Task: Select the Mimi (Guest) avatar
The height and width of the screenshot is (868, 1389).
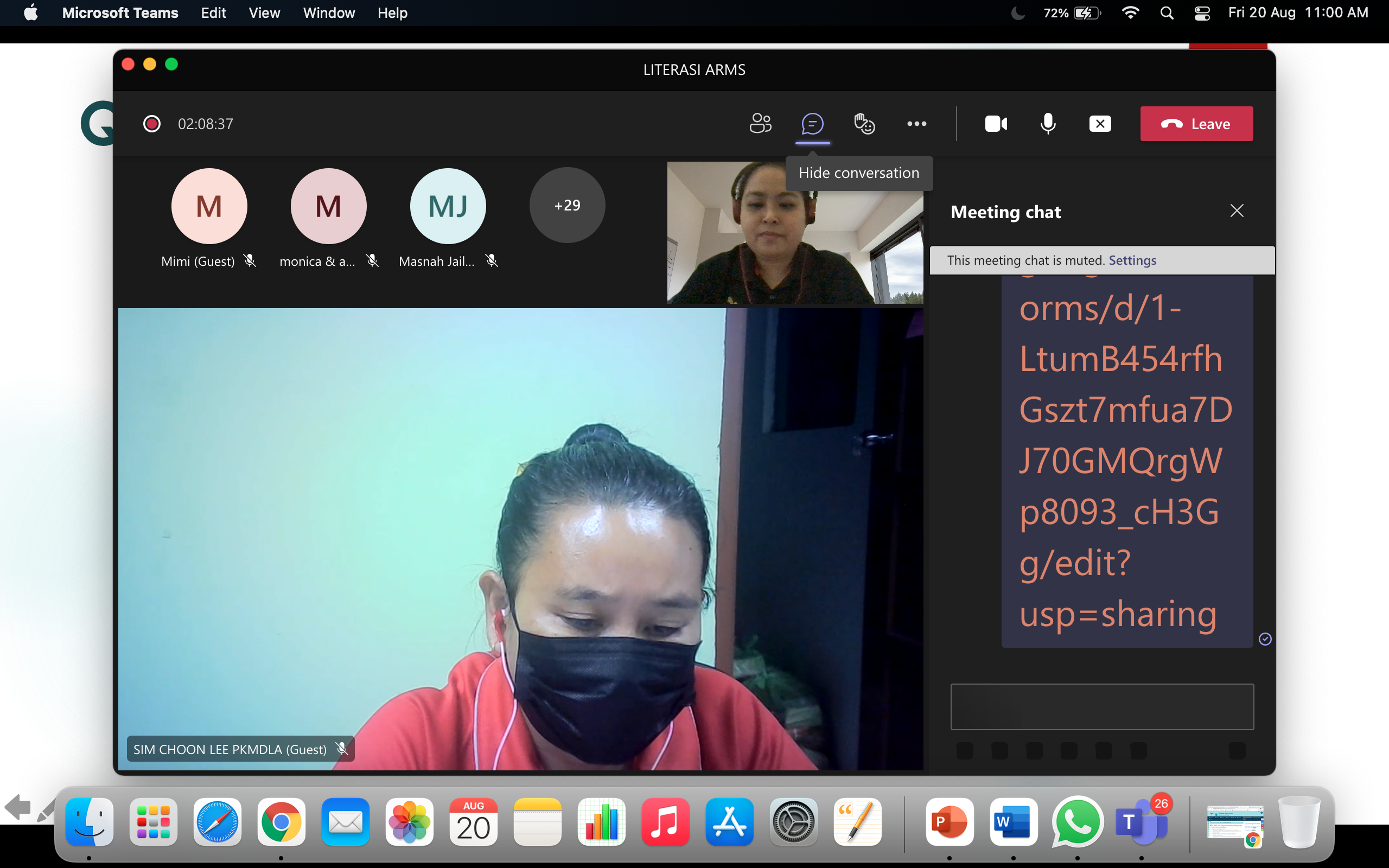Action: tap(209, 206)
